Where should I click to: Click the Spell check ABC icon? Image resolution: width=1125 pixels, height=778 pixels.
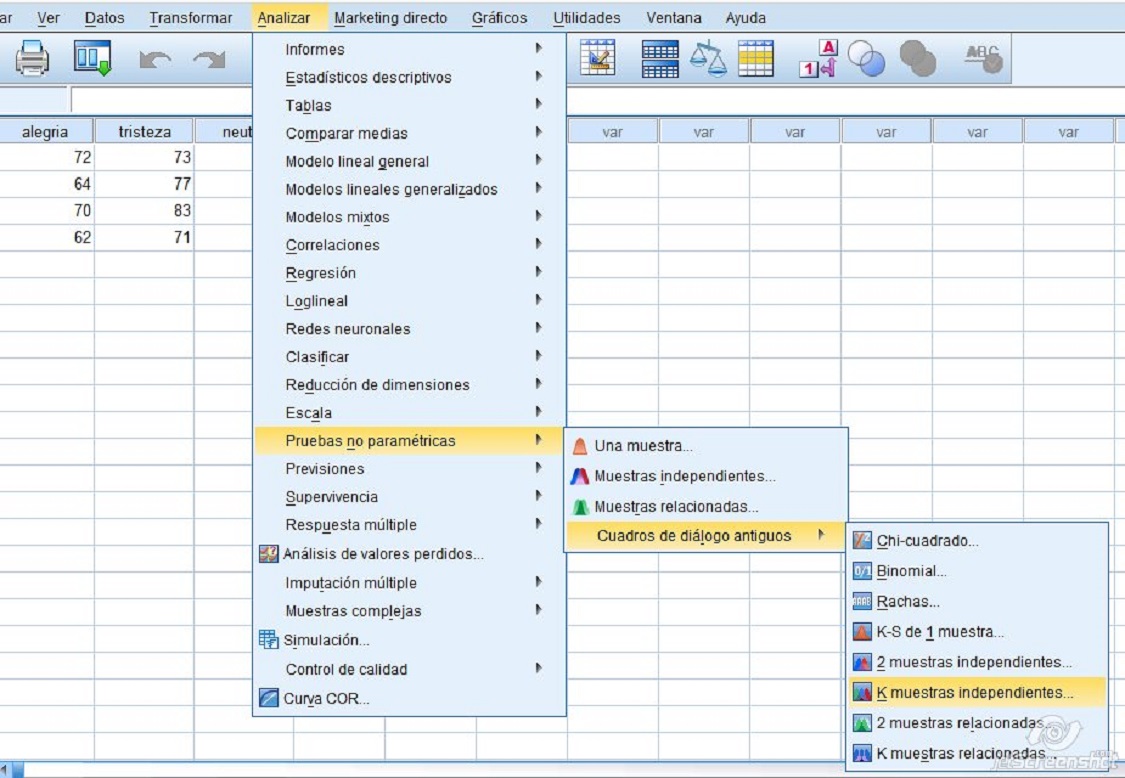(983, 58)
